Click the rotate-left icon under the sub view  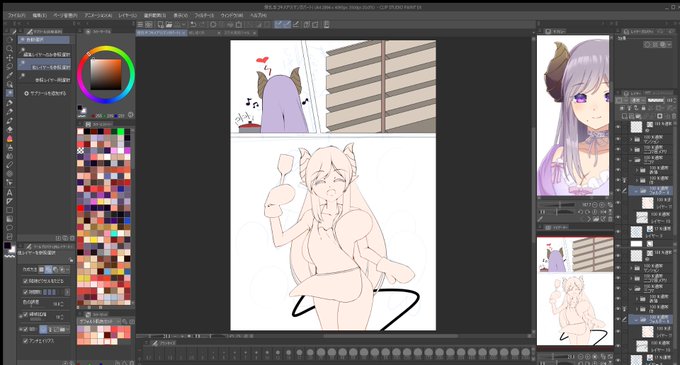(581, 212)
